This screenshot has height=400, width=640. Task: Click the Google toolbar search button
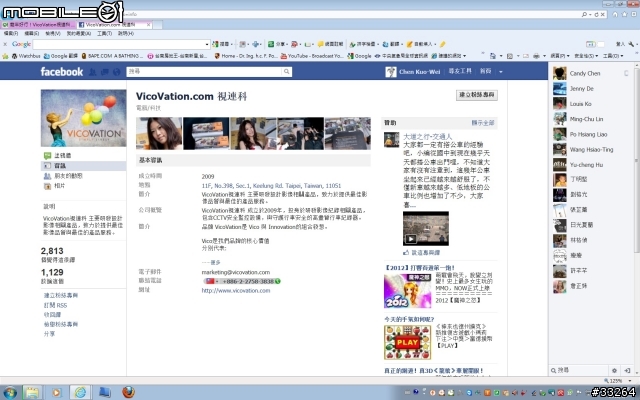coord(222,44)
